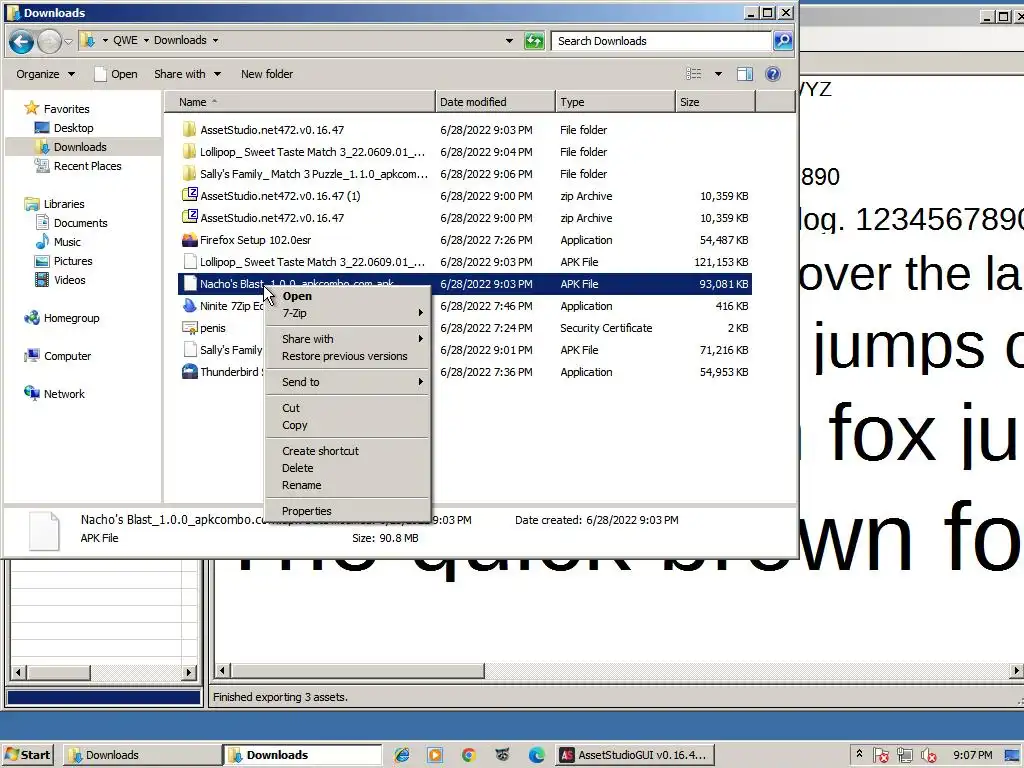Image resolution: width=1024 pixels, height=768 pixels.
Task: Open the blue Help question mark icon
Action: 773,74
